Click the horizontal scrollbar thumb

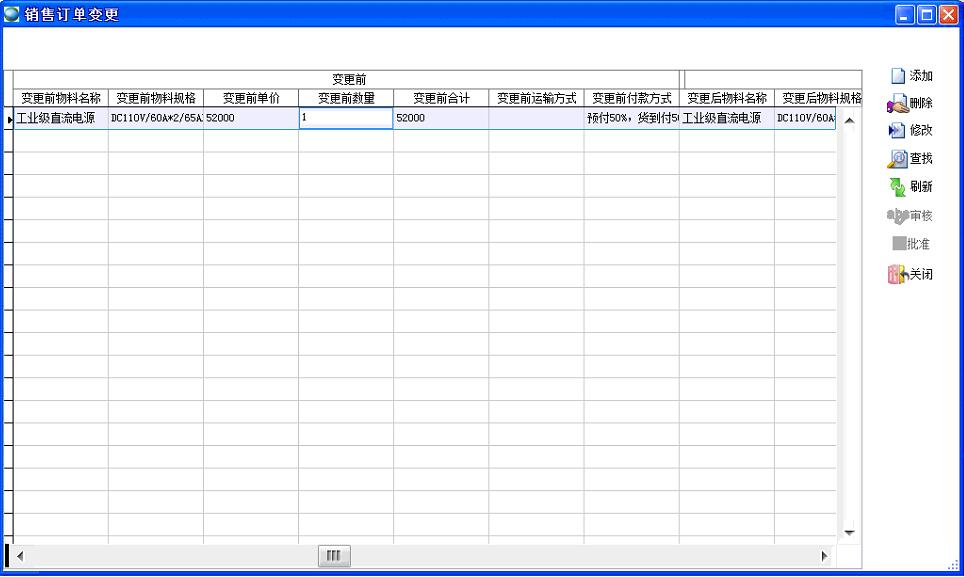tap(334, 556)
